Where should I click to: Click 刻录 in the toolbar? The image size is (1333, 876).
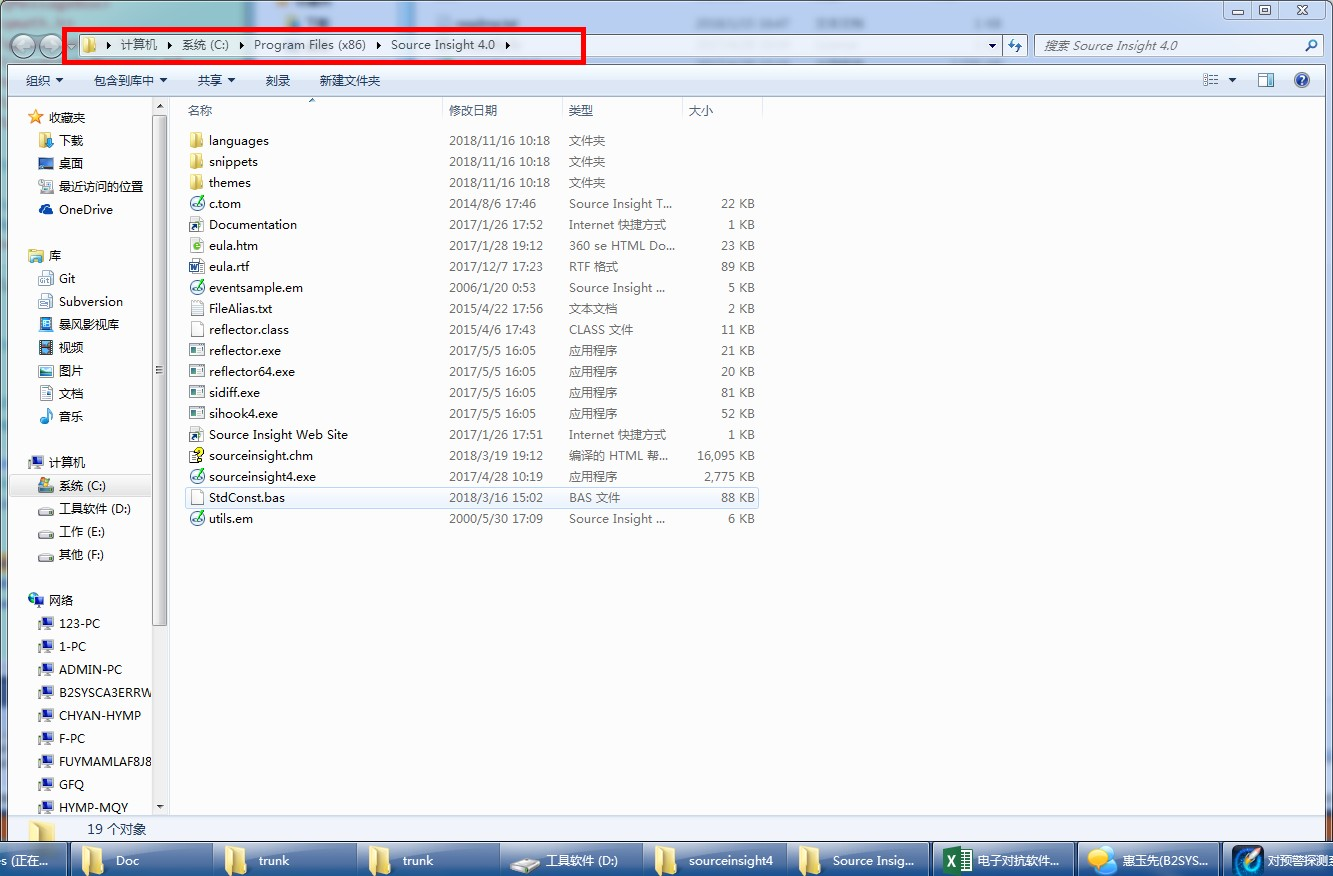tap(278, 80)
